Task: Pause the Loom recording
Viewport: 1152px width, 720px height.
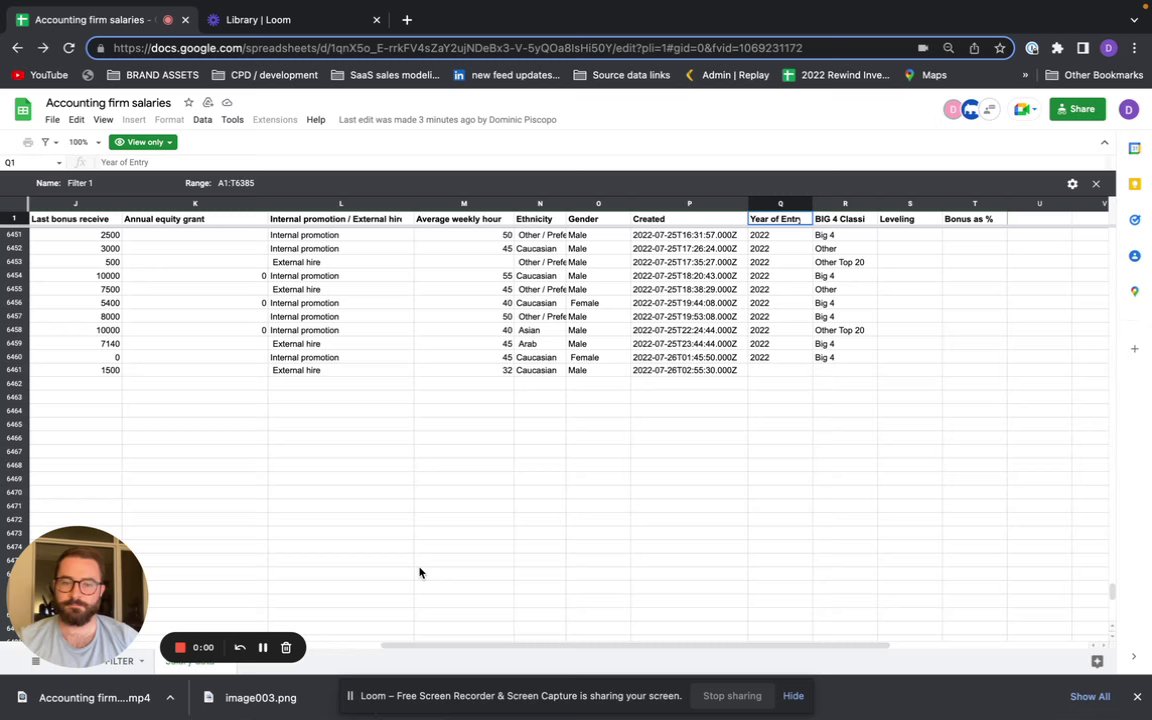Action: (x=263, y=647)
